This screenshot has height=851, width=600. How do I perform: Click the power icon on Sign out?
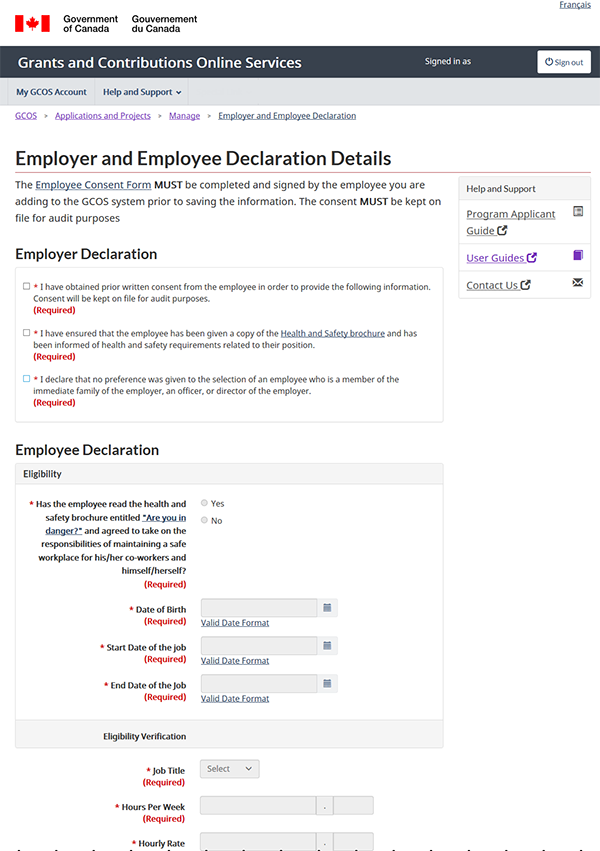coord(547,62)
